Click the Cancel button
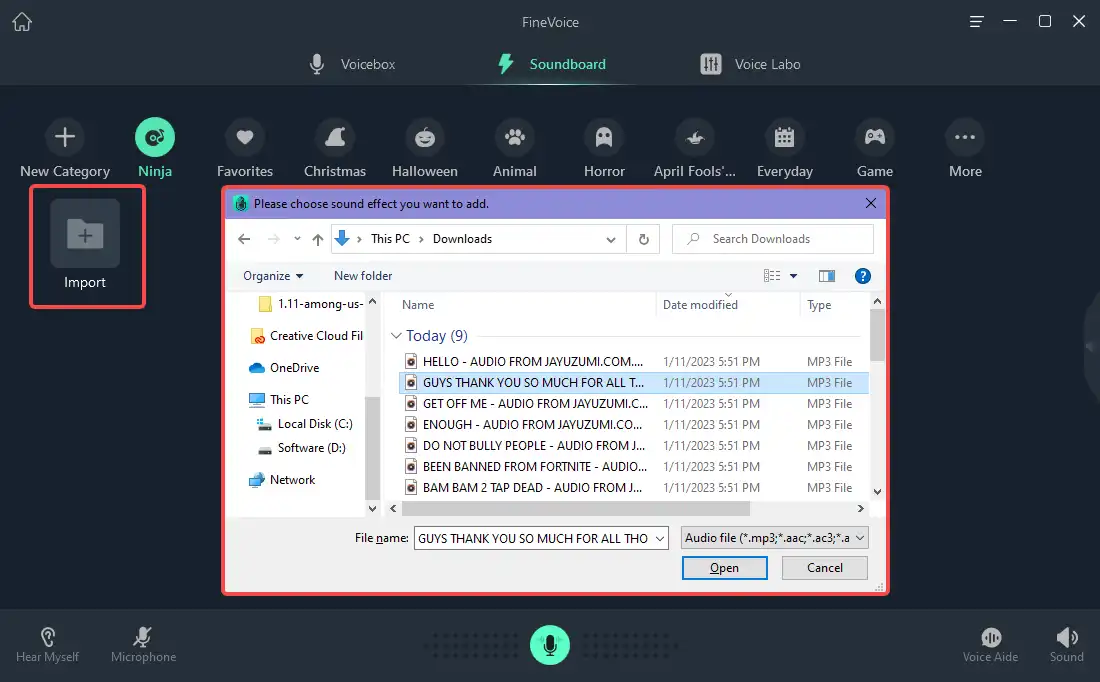The height and width of the screenshot is (682, 1100). pos(824,568)
